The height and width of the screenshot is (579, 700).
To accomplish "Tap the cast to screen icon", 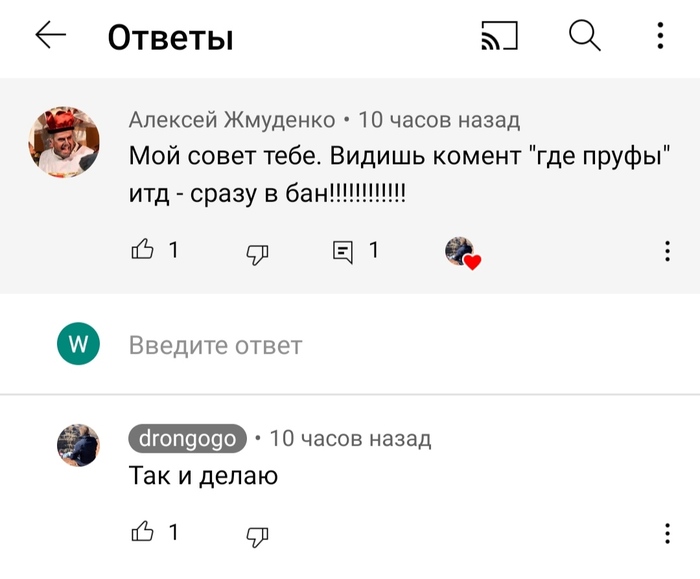I will [499, 37].
